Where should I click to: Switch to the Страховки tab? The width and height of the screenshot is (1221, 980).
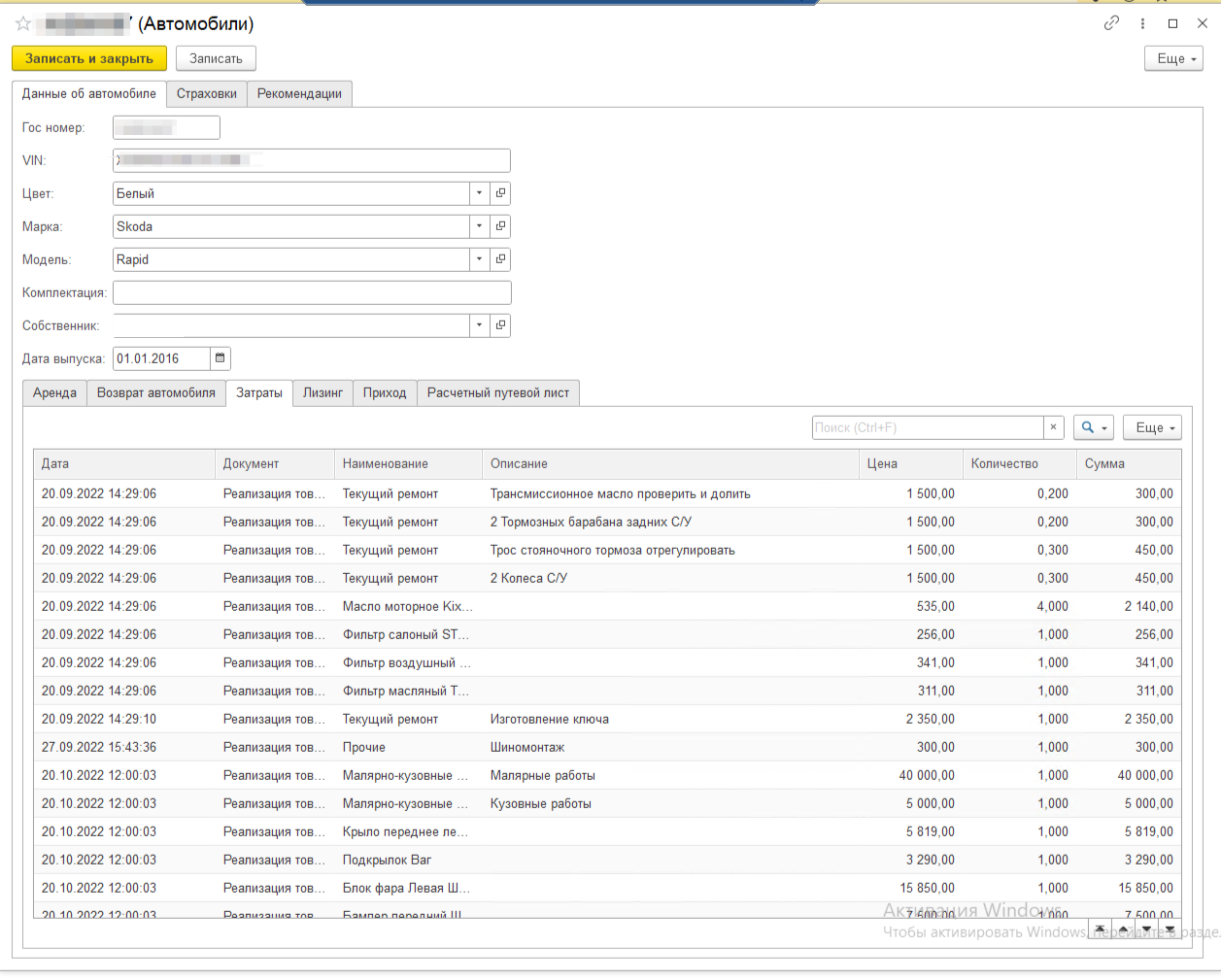(x=206, y=93)
